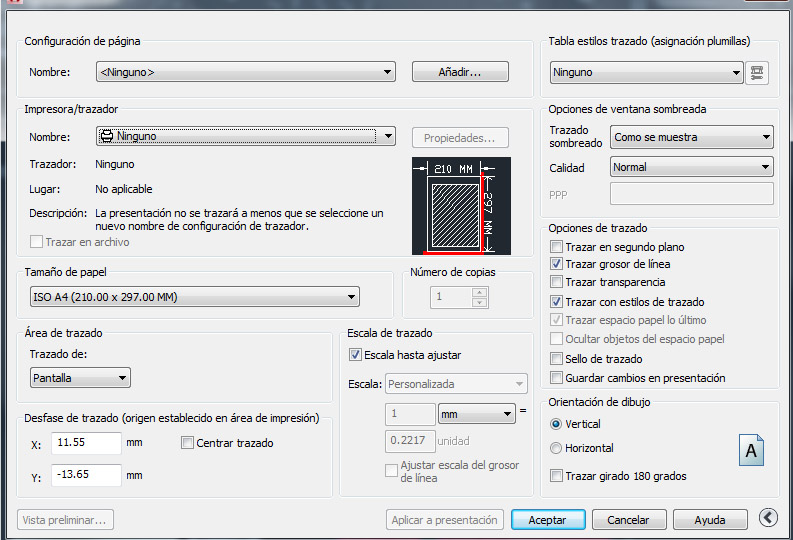Screen dimensions: 793x540
Task: Uncheck Trazar grosor de línea
Action: (x=556, y=264)
